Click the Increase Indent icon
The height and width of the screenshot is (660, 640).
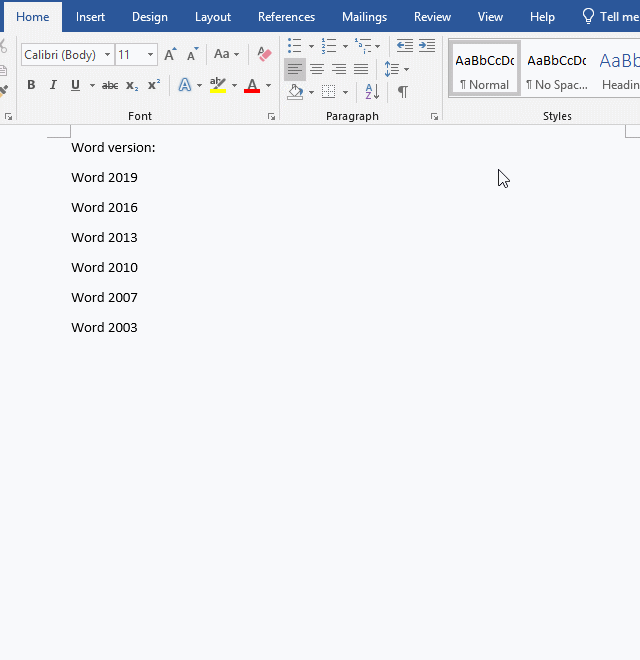point(427,45)
